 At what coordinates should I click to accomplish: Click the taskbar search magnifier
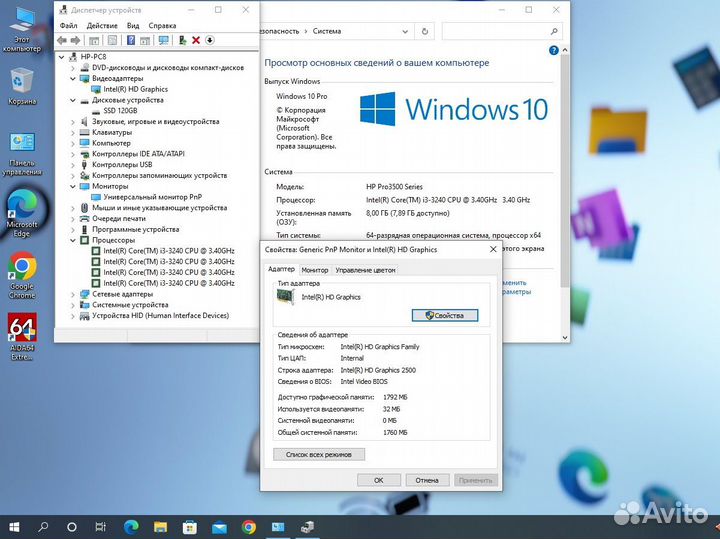coord(43,527)
